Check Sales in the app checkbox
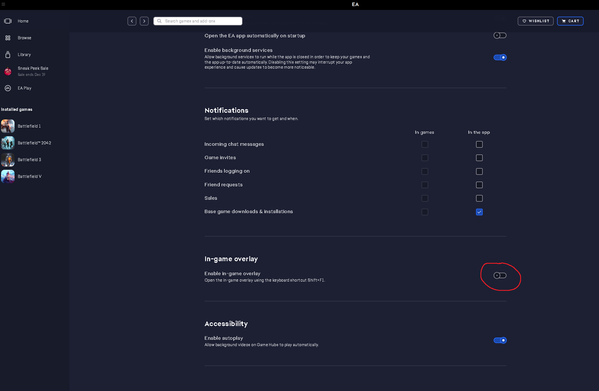This screenshot has height=391, width=599. coord(479,198)
